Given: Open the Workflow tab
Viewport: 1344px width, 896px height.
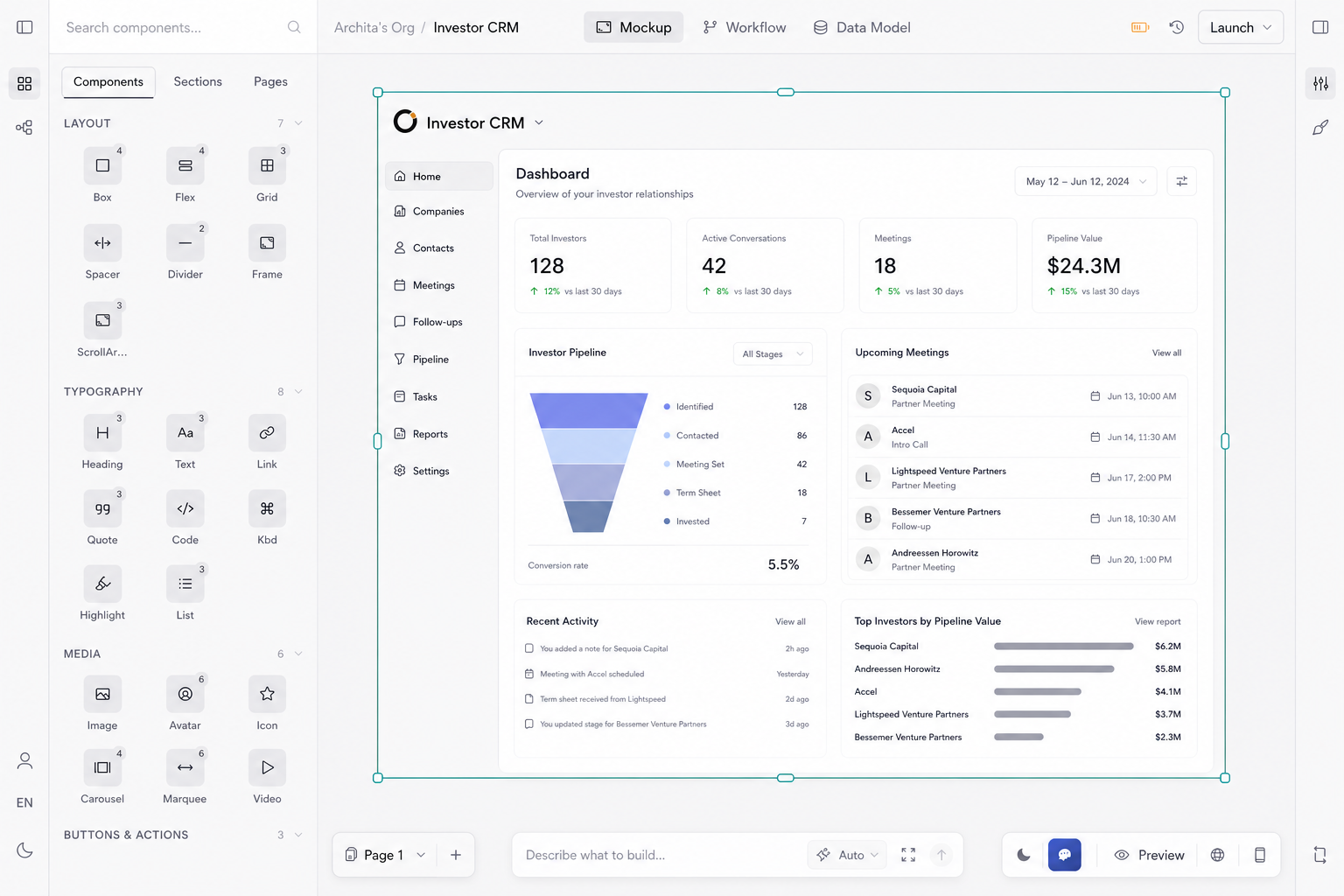Looking at the screenshot, I should click(x=745, y=27).
